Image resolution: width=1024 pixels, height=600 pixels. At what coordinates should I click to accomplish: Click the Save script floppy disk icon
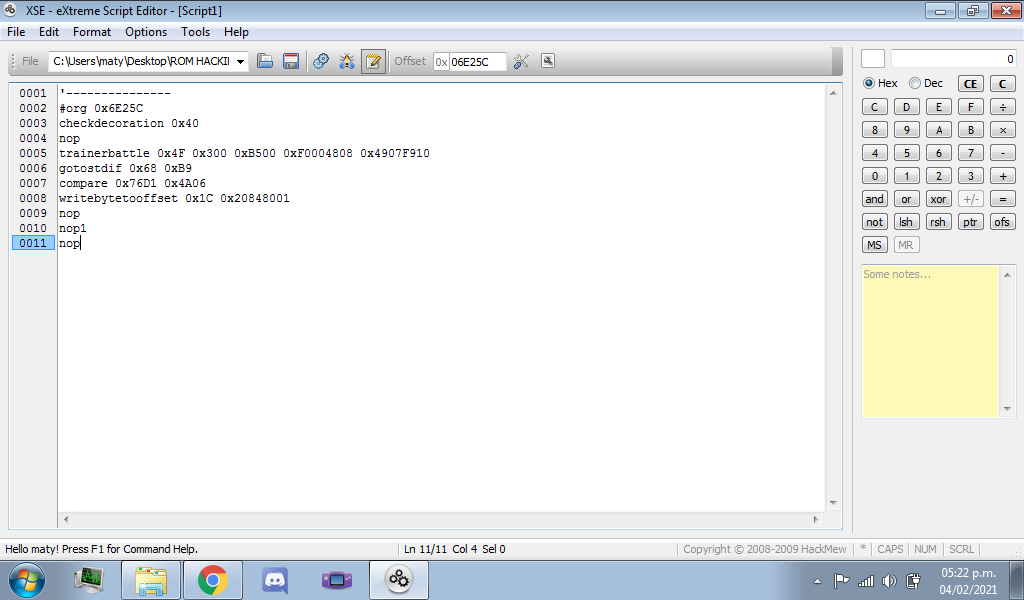click(x=291, y=61)
